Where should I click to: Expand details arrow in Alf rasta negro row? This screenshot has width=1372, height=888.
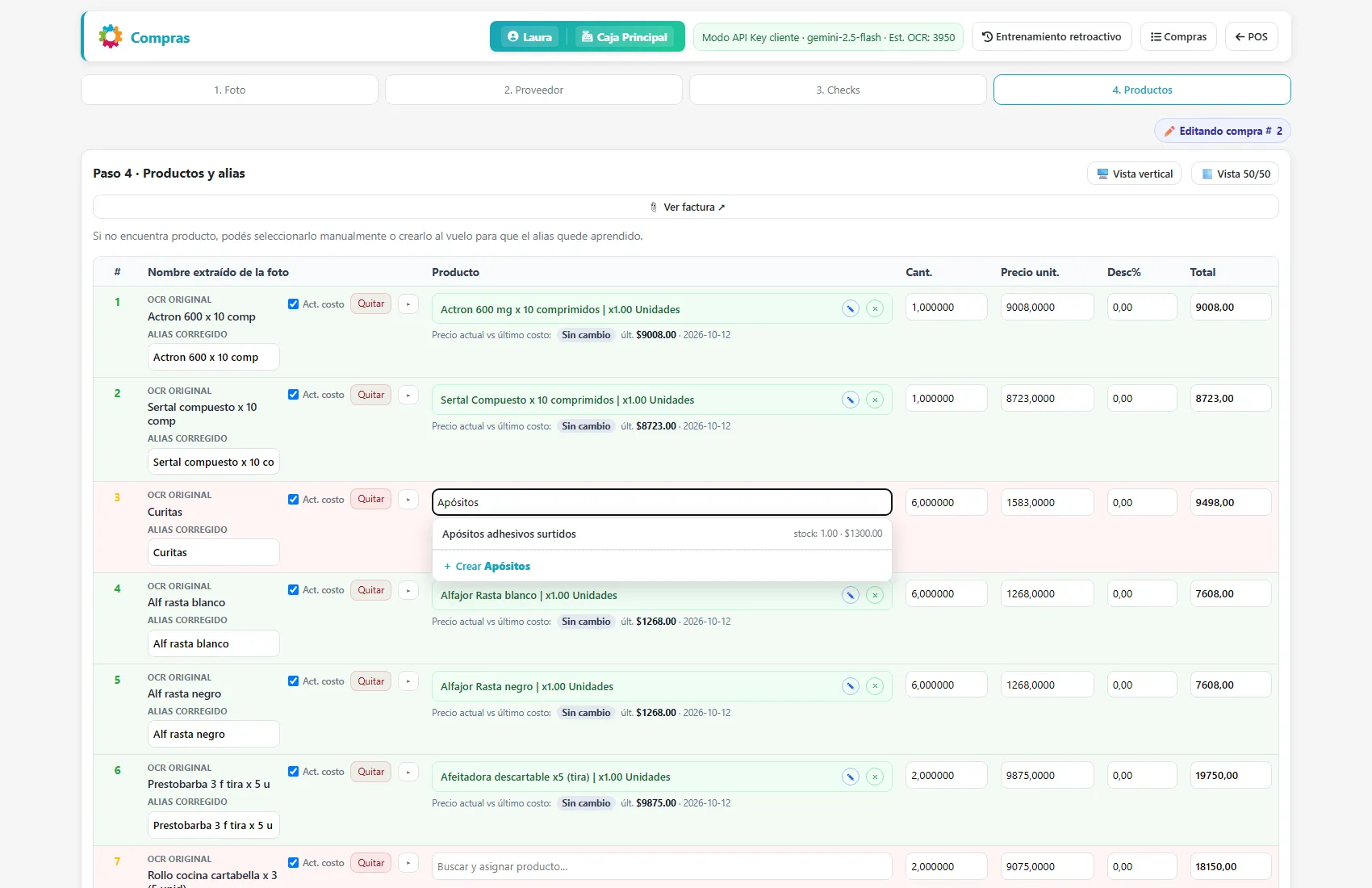[408, 681]
